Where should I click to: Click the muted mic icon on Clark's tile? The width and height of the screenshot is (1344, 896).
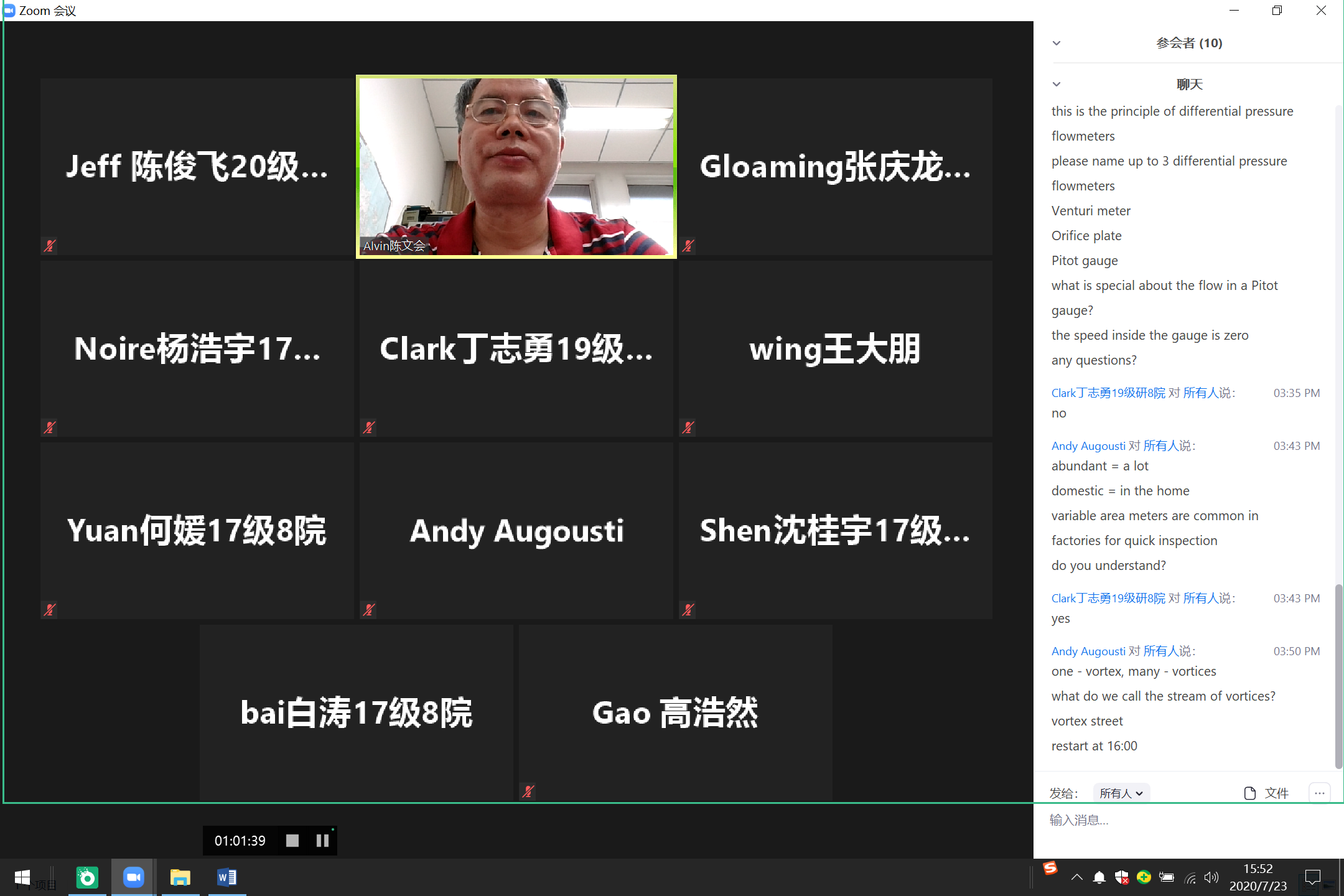(x=369, y=427)
